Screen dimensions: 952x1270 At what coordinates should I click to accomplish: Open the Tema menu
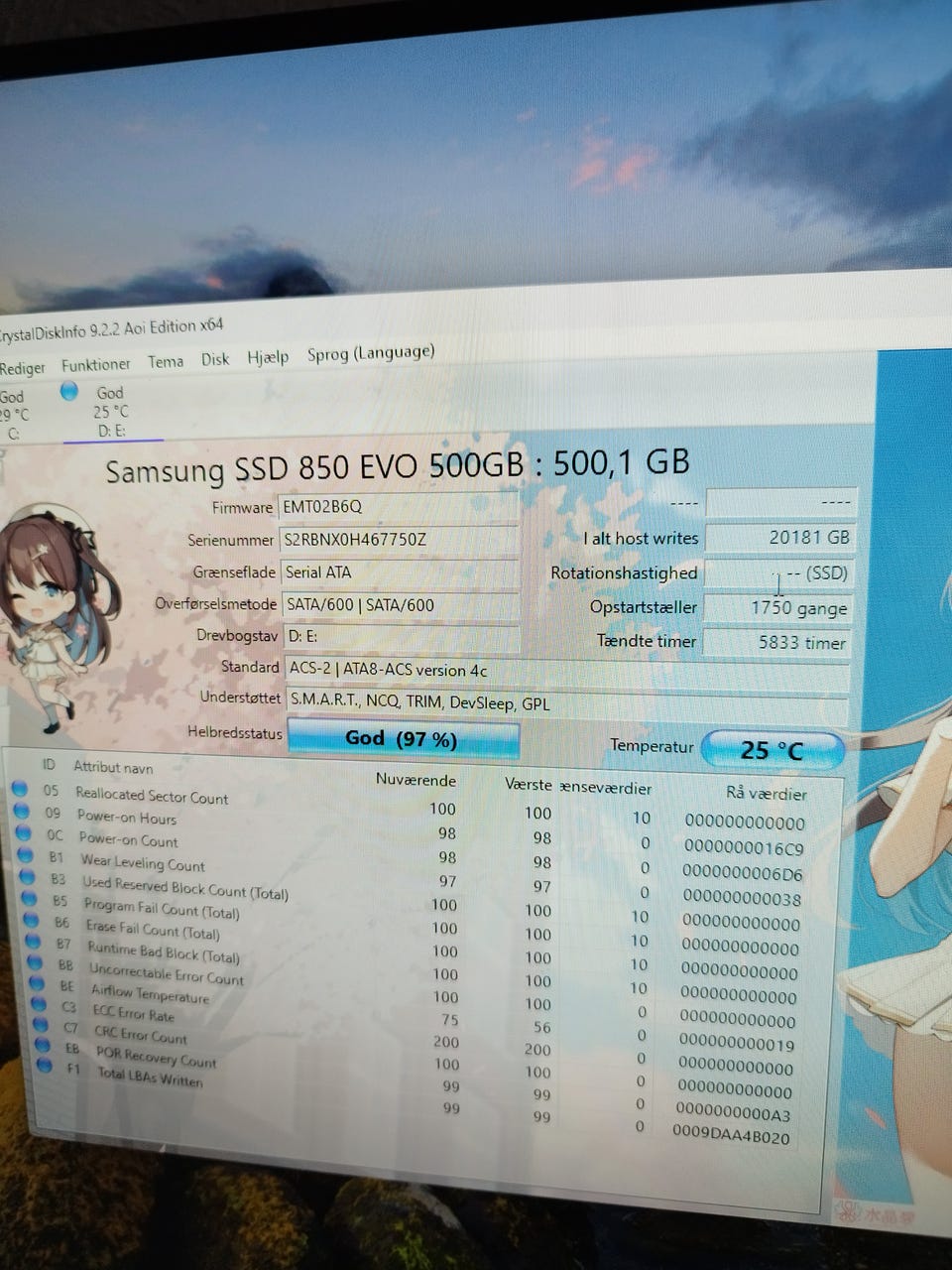(x=166, y=361)
